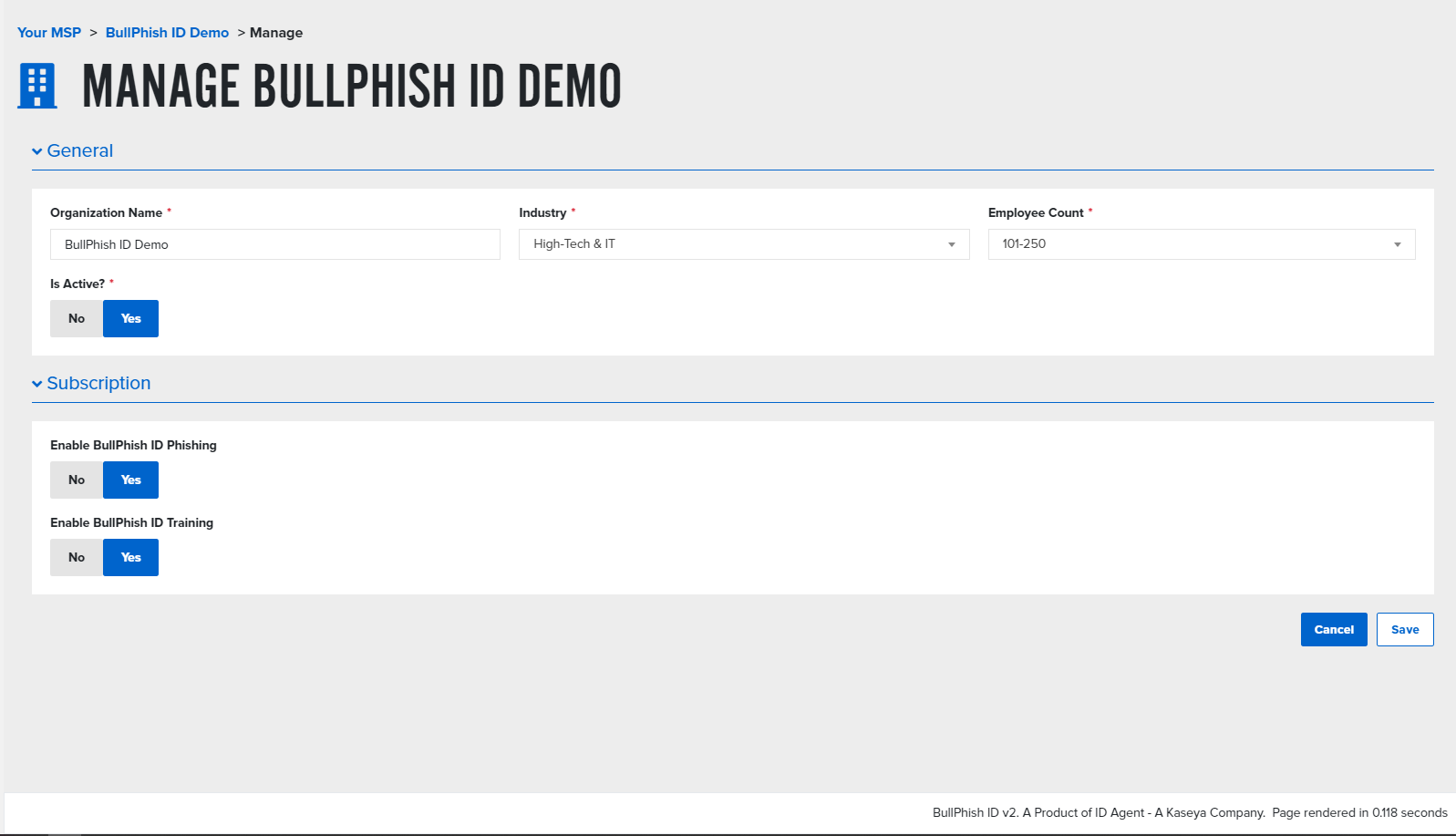Set Is Active to No
The image size is (1456, 836).
tap(77, 318)
